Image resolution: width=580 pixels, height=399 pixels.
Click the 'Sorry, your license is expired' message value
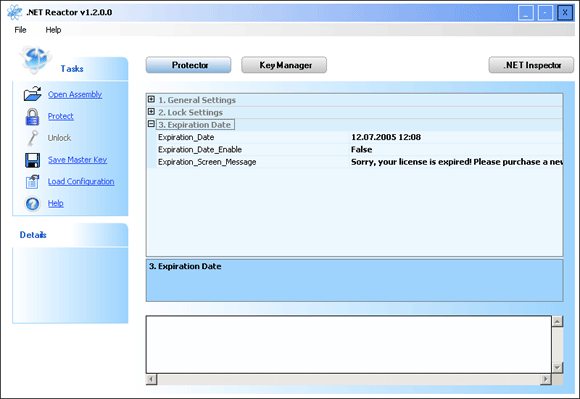[x=457, y=162]
